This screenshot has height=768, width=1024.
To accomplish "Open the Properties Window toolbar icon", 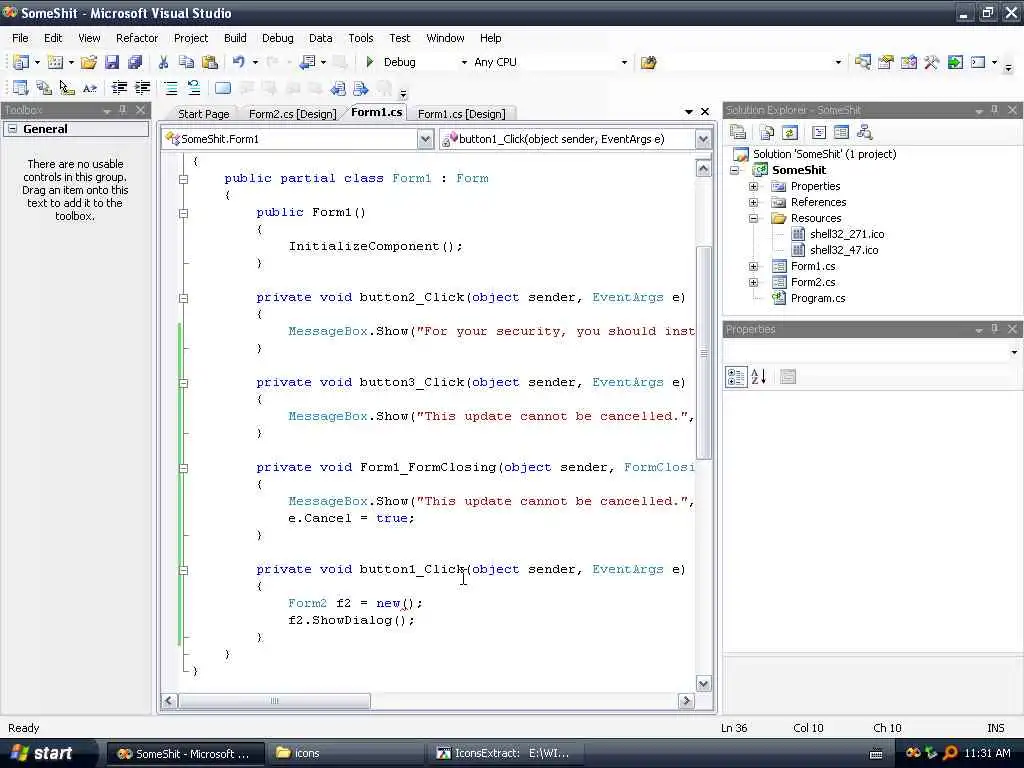I will (x=886, y=62).
